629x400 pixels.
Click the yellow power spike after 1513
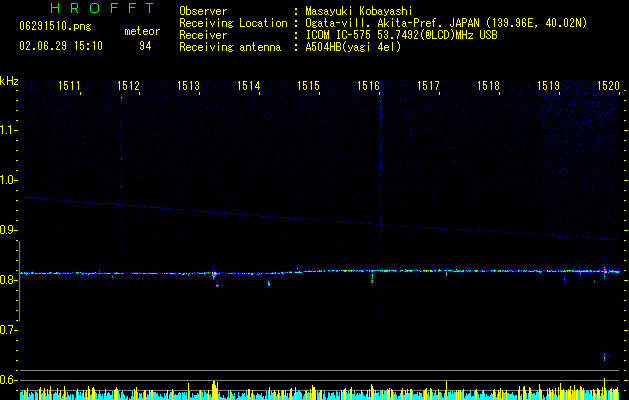coord(215,390)
